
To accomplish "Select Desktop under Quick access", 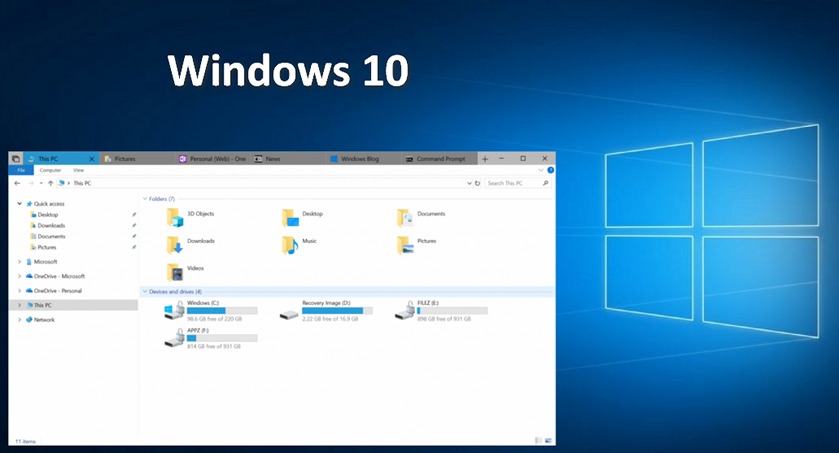I will pos(48,214).
